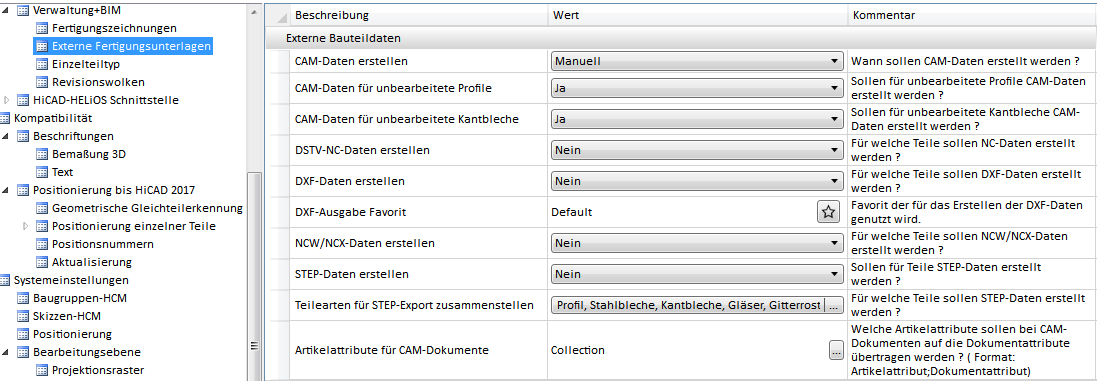Viewport: 1097px width, 381px height.
Task: Click the table icon beside Revisionswolken
Action: tap(42, 82)
